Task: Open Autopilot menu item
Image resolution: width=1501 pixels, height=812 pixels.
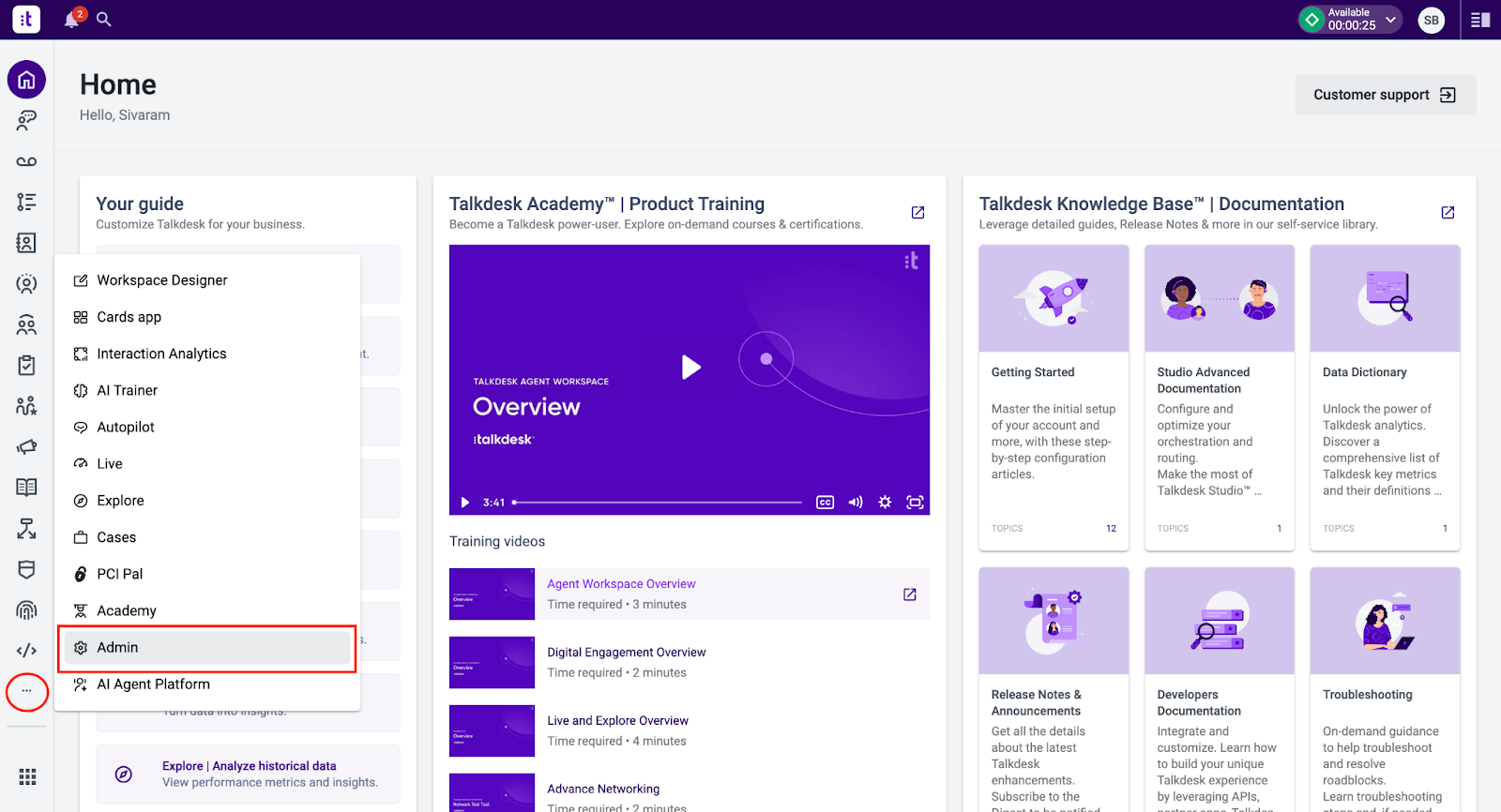Action: point(207,427)
